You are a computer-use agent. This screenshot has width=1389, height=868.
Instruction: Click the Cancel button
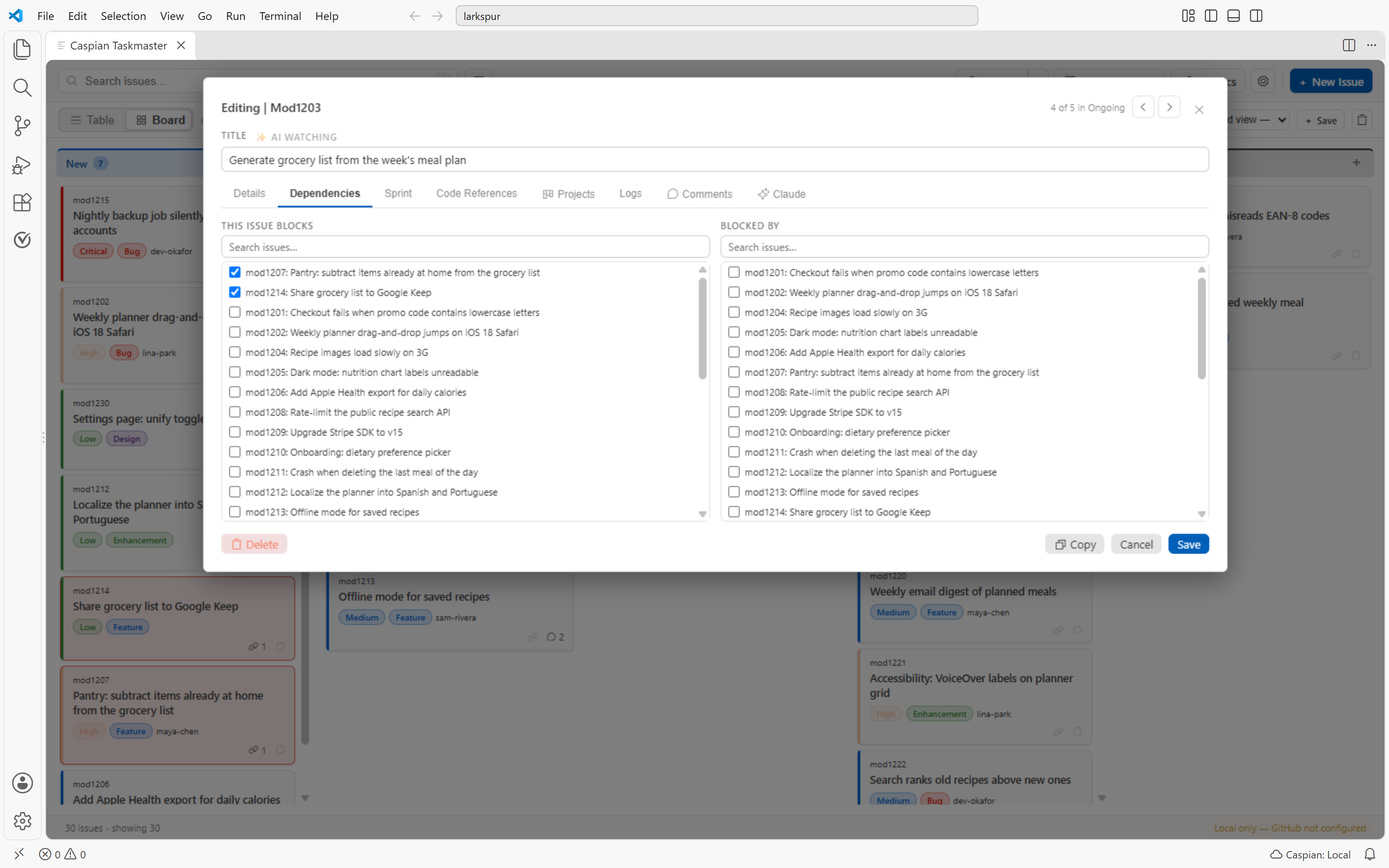coord(1136,544)
